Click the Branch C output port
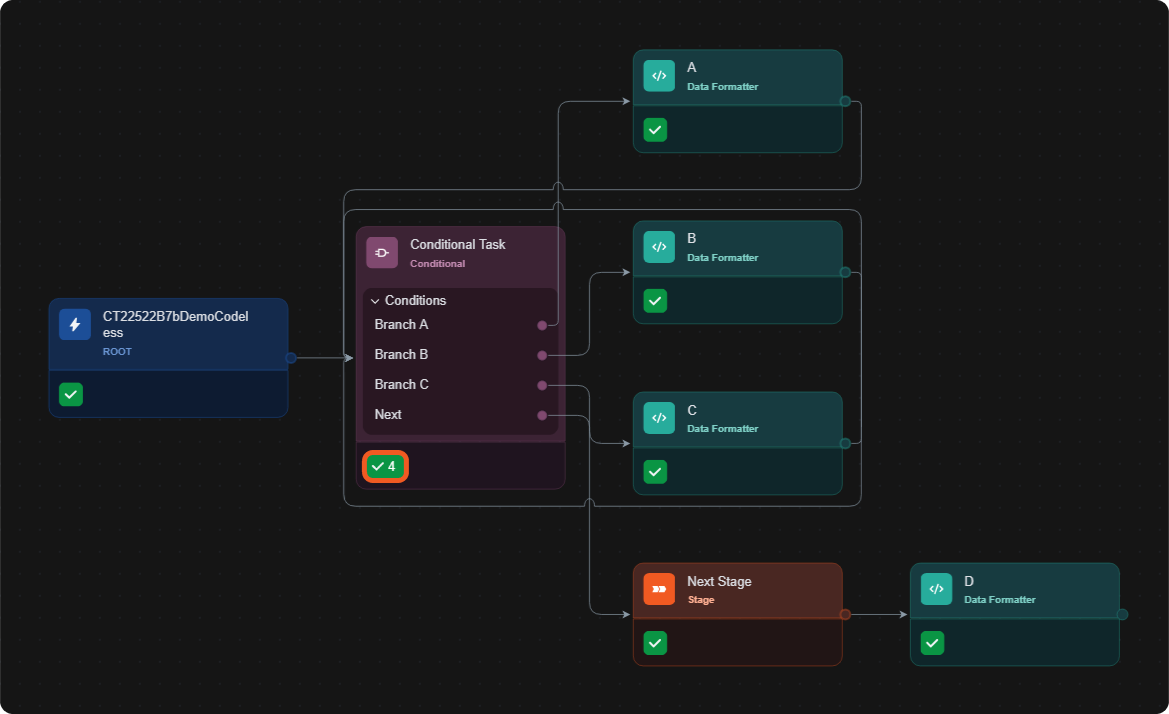The width and height of the screenshot is (1169, 714). (x=542, y=385)
